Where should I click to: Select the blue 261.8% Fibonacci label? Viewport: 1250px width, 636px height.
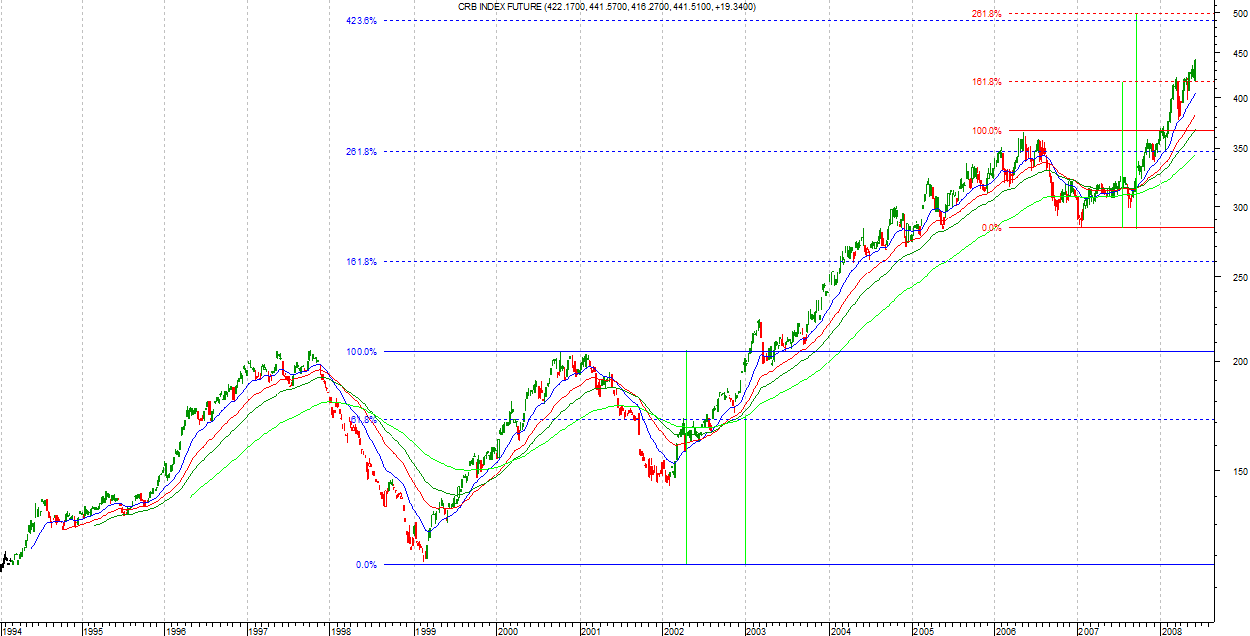[361, 152]
